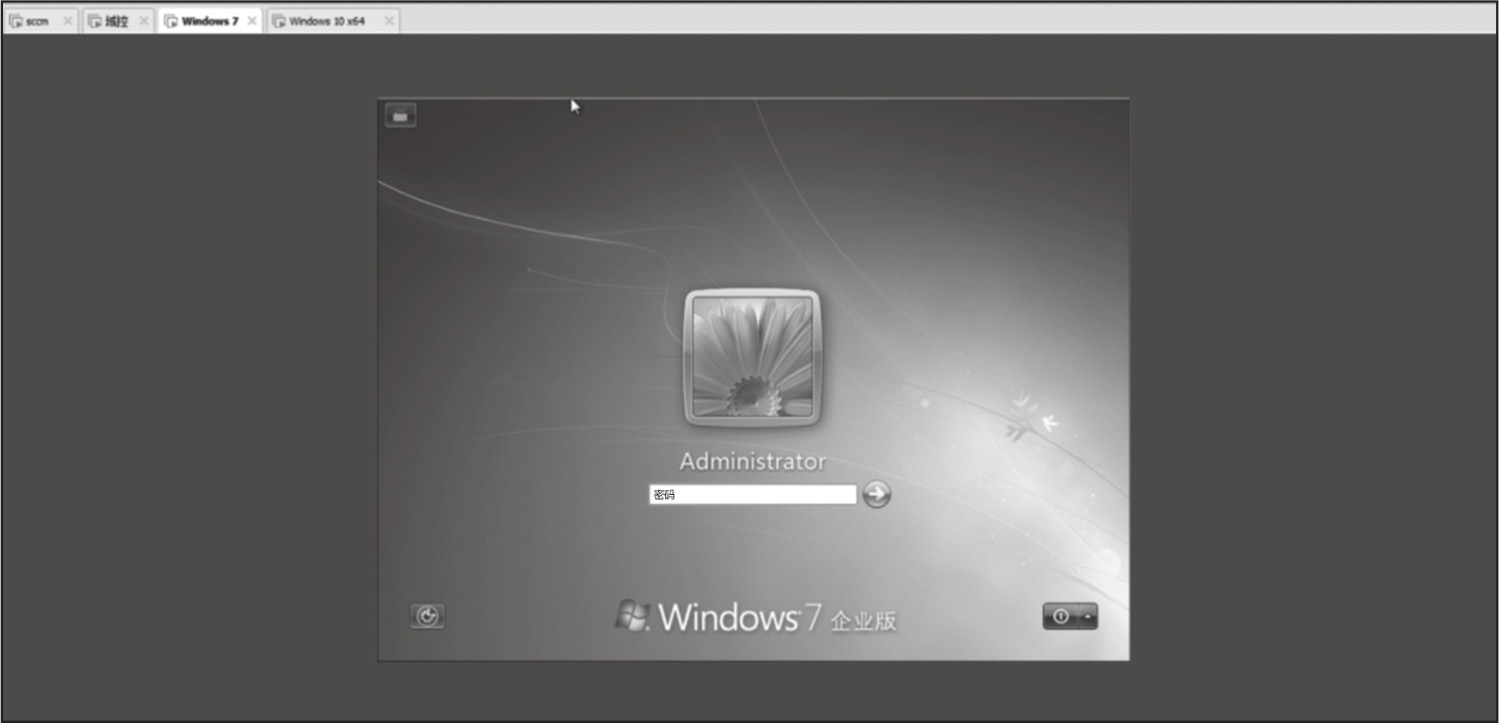Select the Administrator account picture
Image resolution: width=1499 pixels, height=723 pixels.
pos(753,357)
